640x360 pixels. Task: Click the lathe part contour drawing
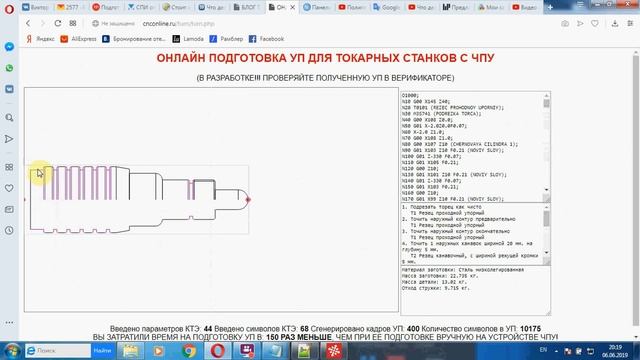[139, 199]
